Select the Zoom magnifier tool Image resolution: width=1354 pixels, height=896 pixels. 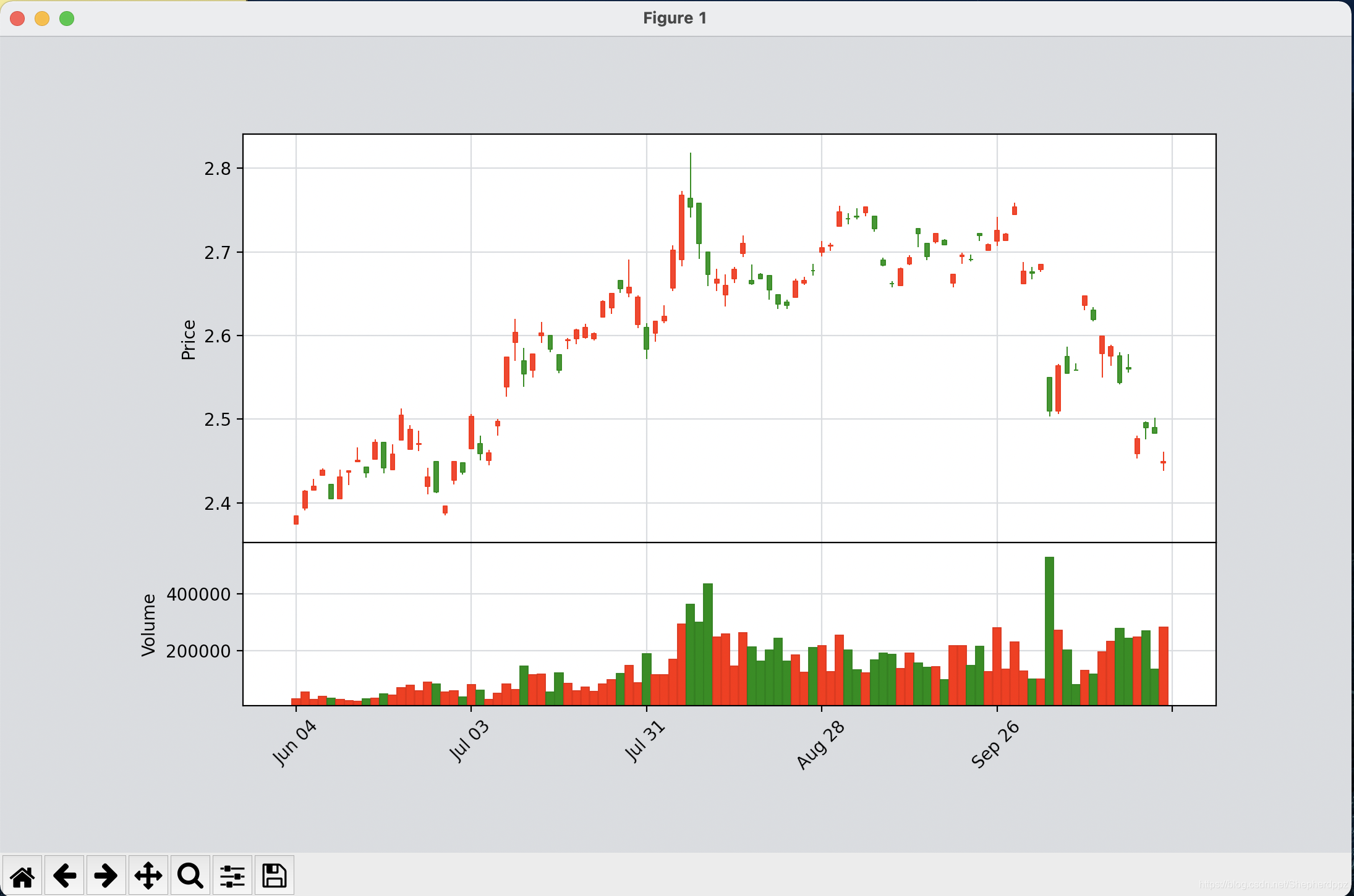(x=190, y=876)
